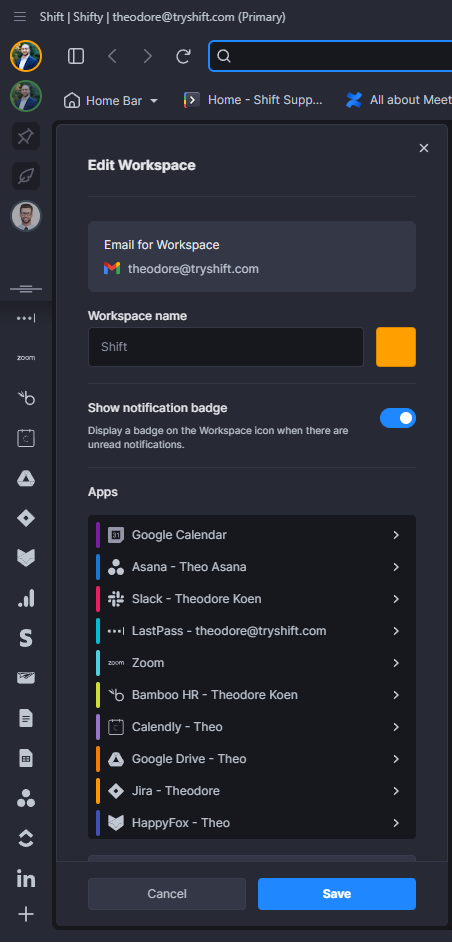
Task: Cancel editing the workspace
Action: pos(167,893)
